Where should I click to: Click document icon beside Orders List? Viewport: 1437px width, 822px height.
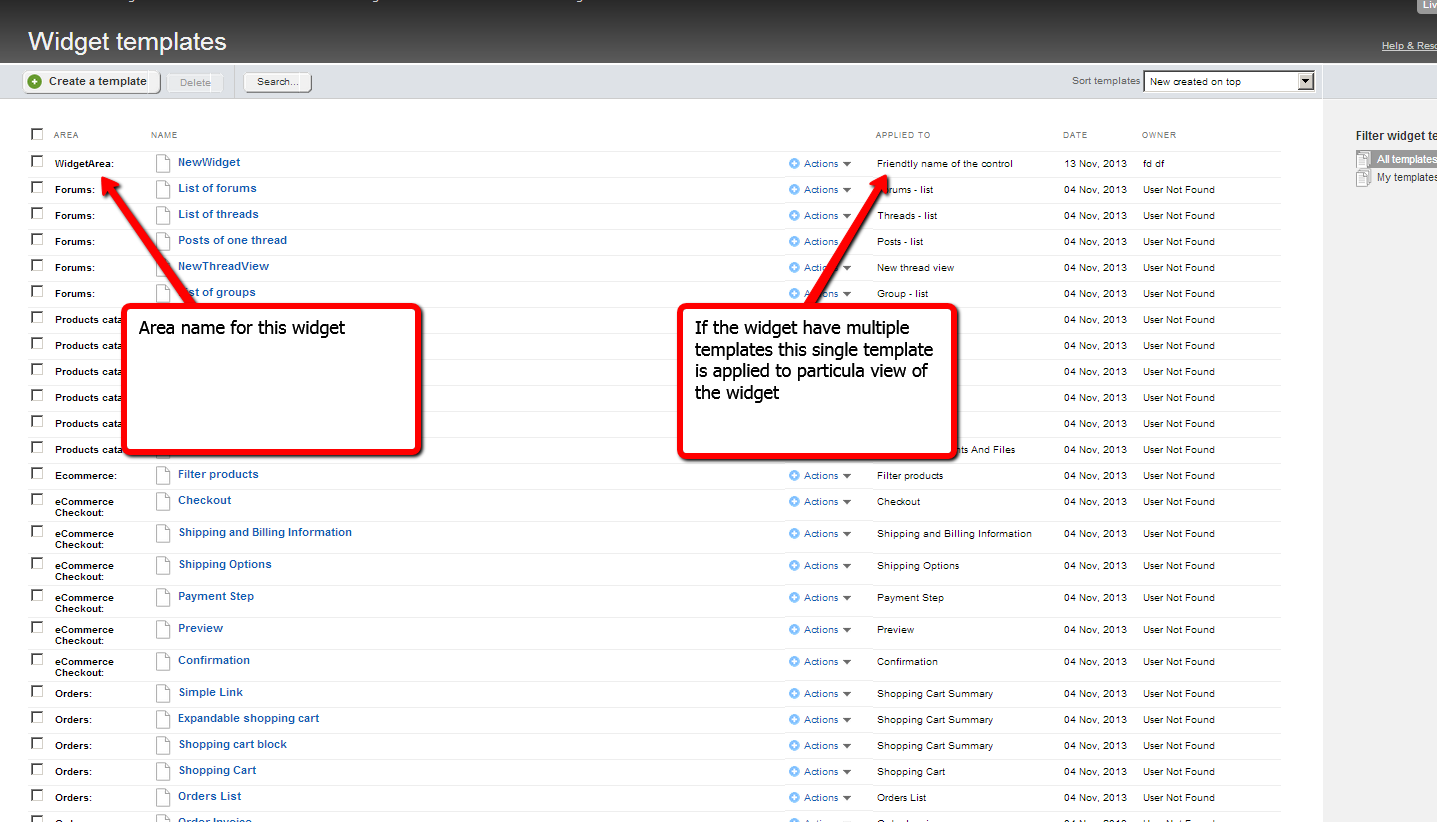[x=163, y=797]
